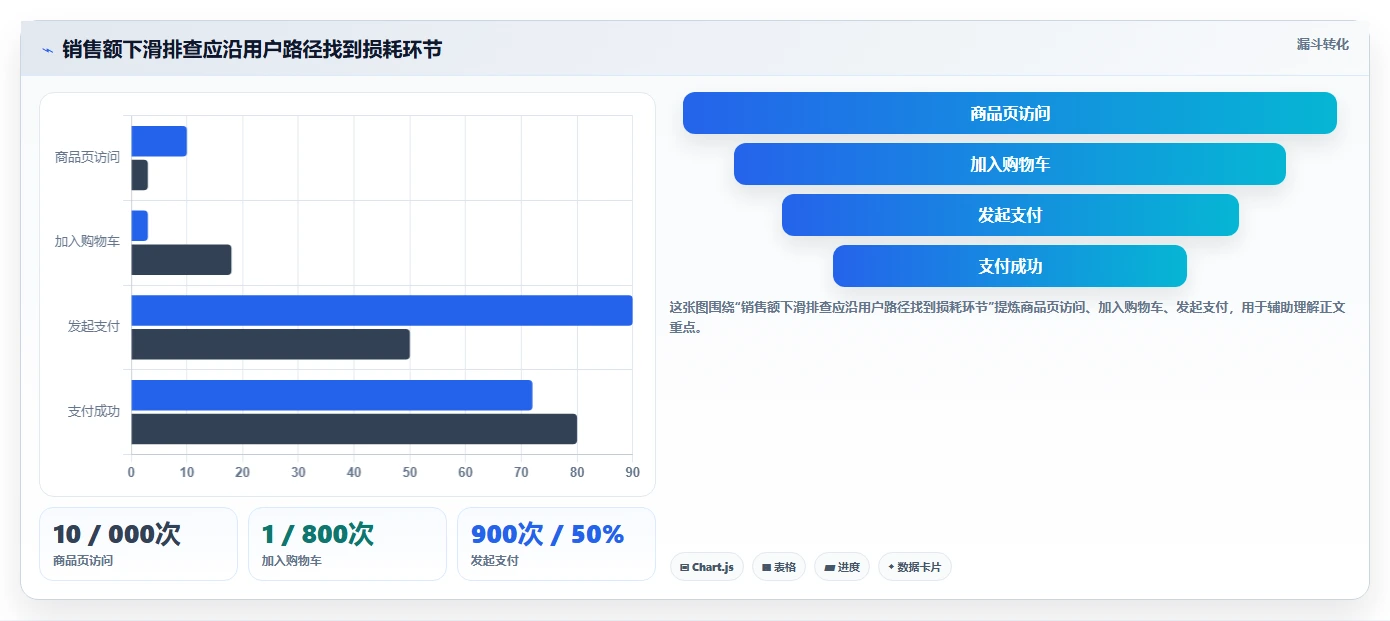Select the 表格 chip
This screenshot has width=1390, height=621.
coord(779,567)
